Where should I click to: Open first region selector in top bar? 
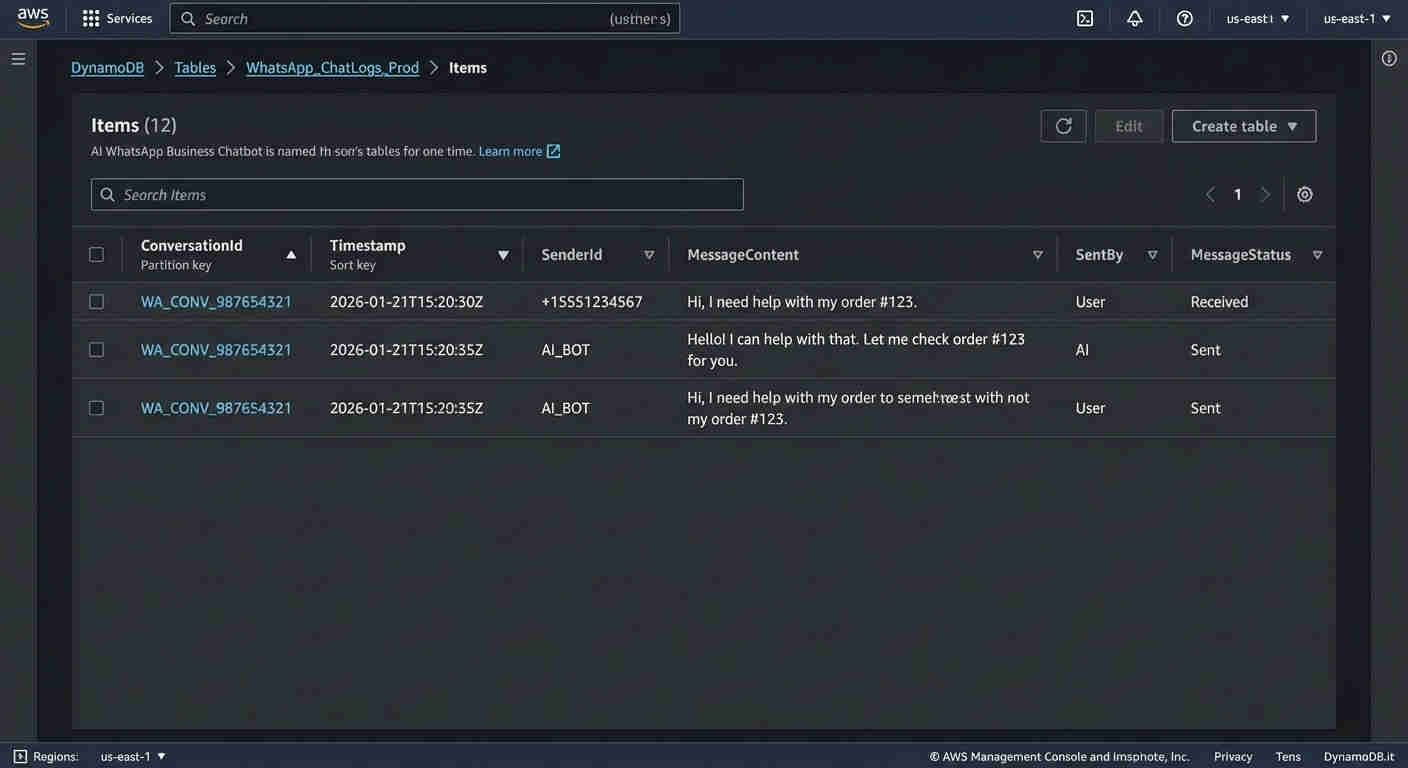1258,18
